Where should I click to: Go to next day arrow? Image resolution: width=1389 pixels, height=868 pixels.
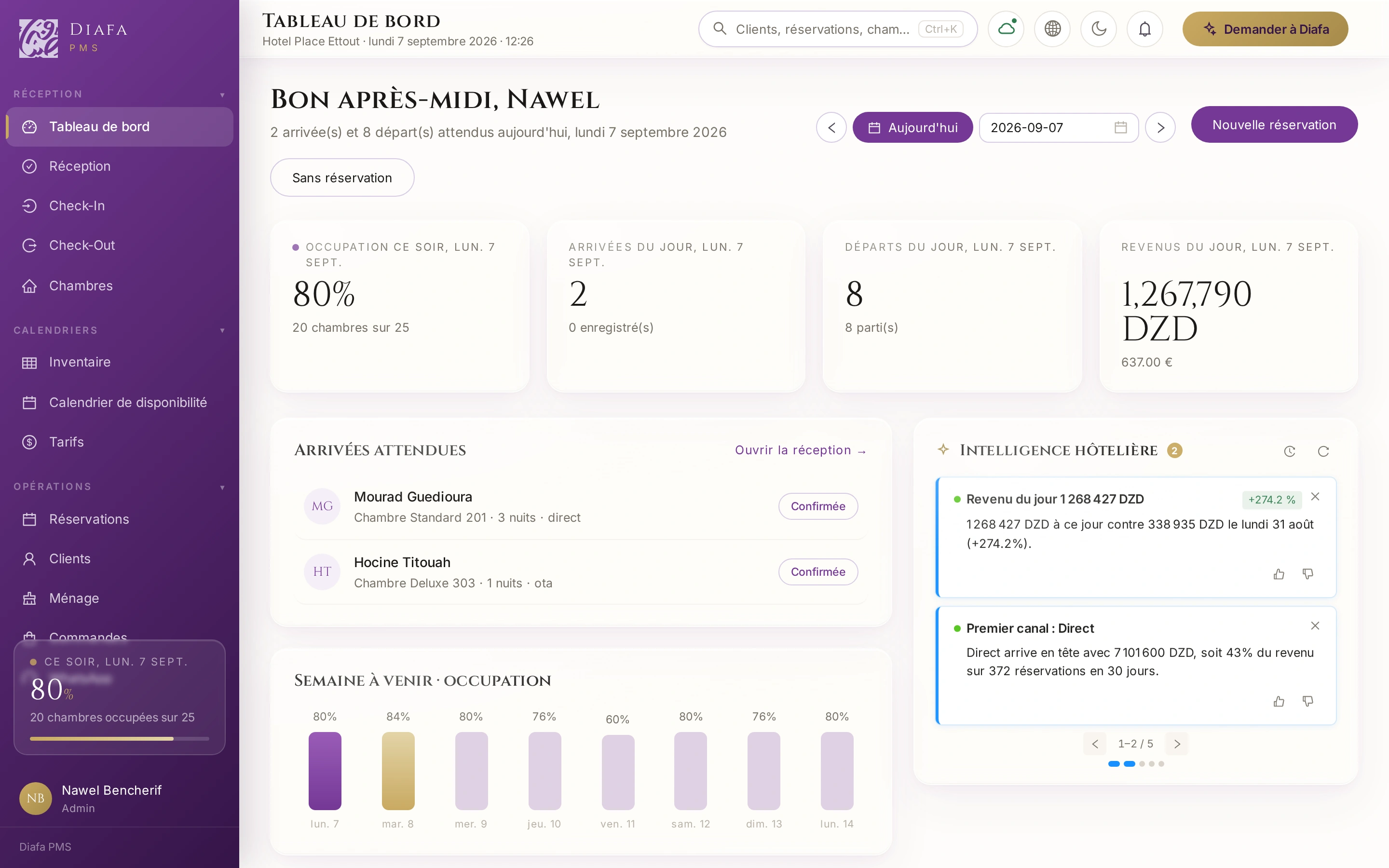pyautogui.click(x=1160, y=127)
